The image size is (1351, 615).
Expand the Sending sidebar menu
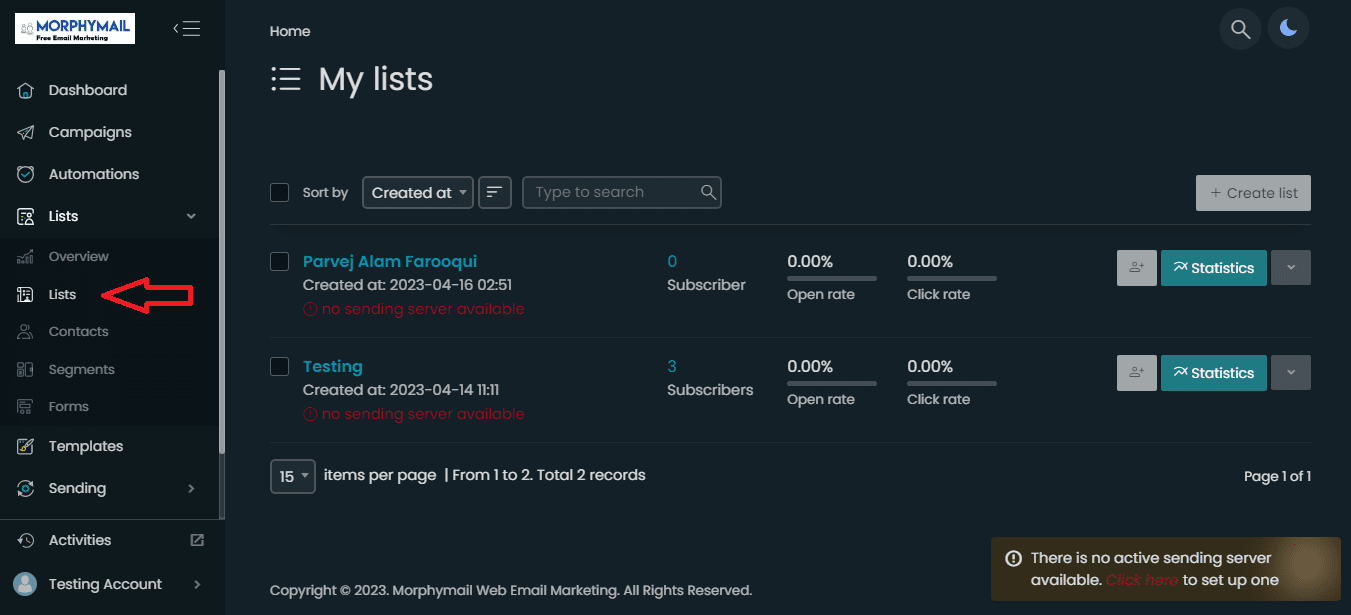[191, 488]
